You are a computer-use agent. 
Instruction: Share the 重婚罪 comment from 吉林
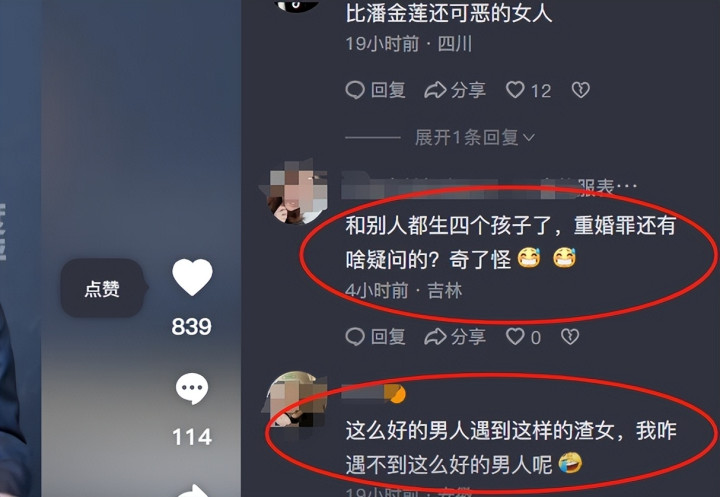tap(455, 337)
